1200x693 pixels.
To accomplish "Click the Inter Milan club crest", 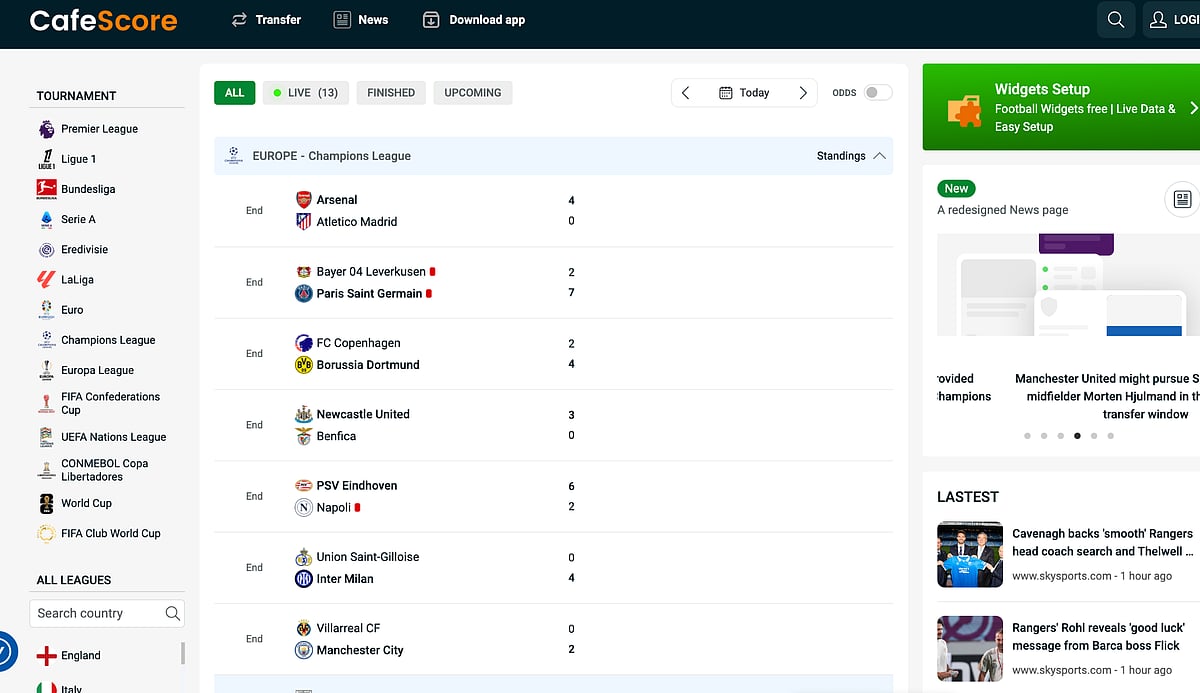I will point(304,579).
